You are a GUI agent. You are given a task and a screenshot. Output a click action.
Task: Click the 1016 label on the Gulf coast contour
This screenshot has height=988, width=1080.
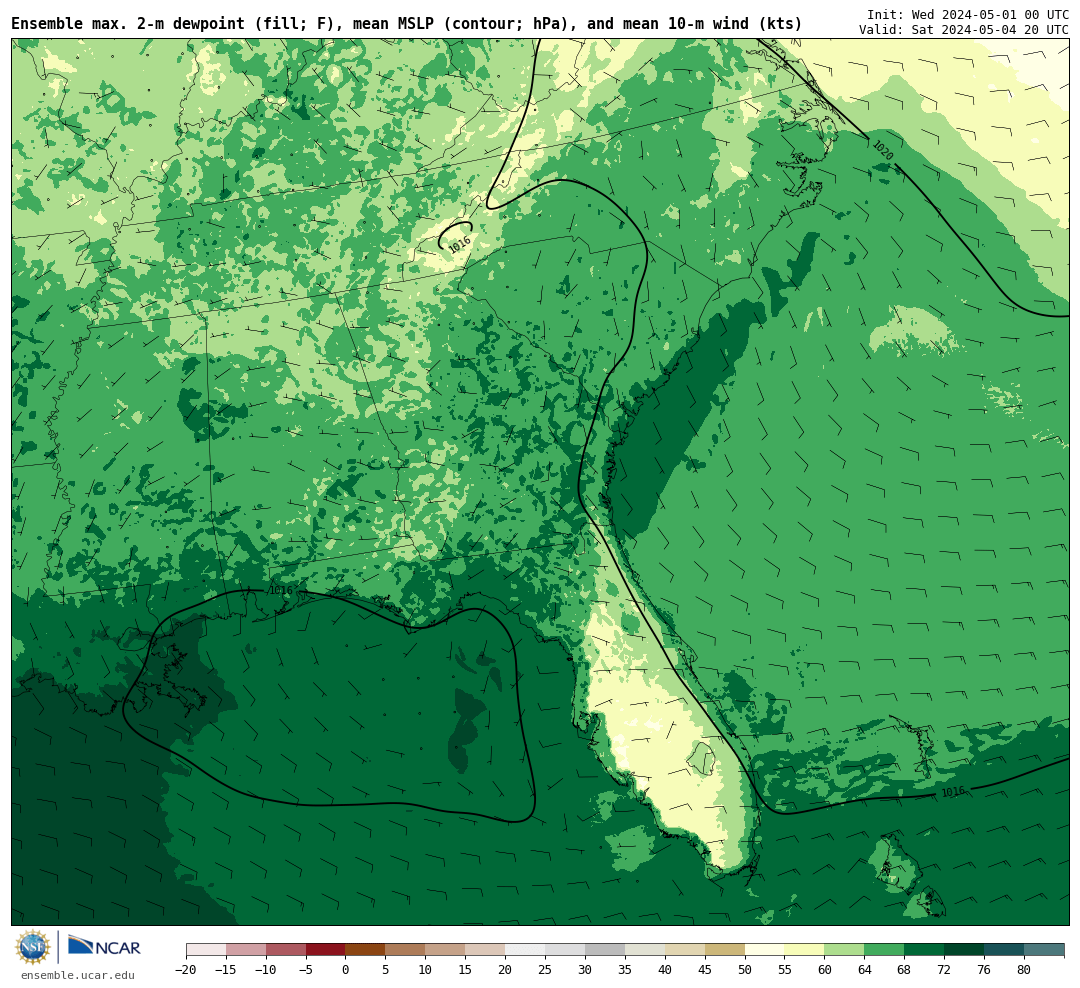point(280,590)
